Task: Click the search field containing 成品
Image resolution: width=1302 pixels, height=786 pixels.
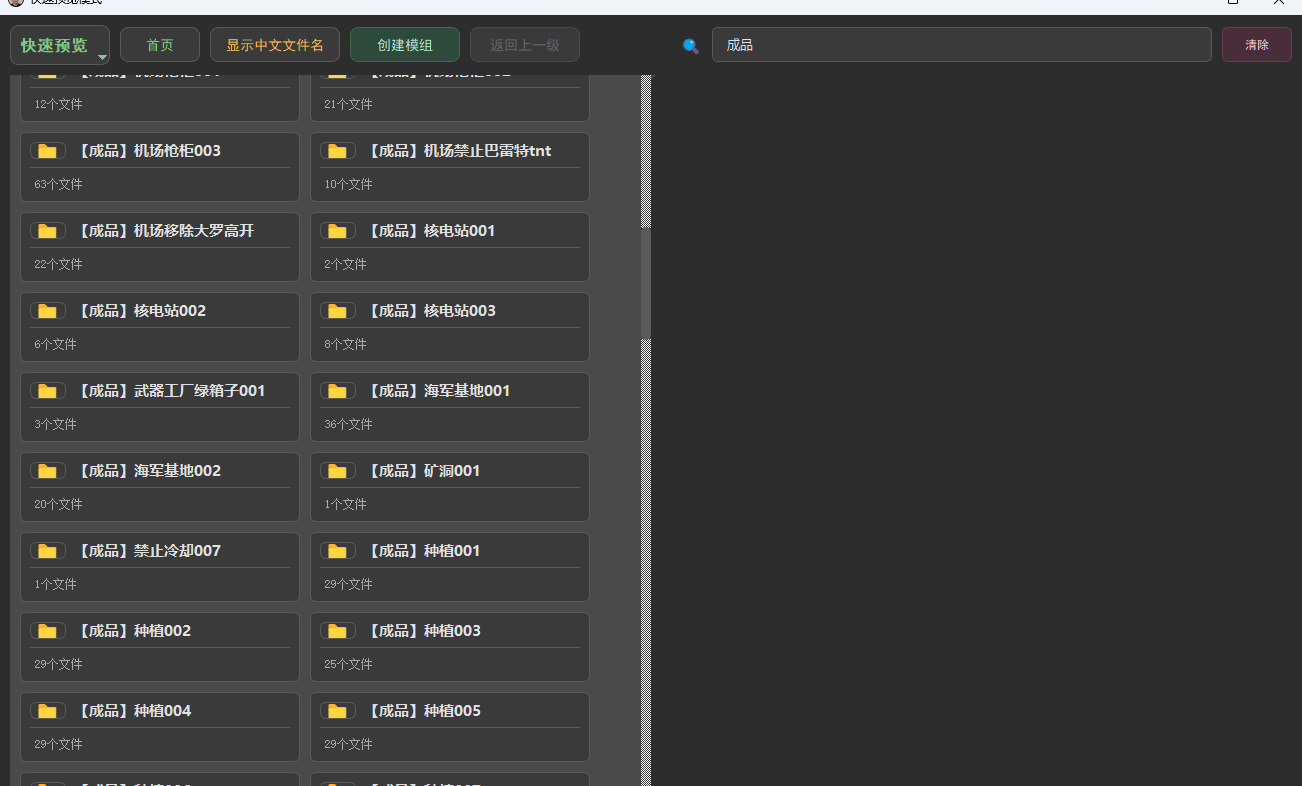Action: pyautogui.click(x=962, y=45)
